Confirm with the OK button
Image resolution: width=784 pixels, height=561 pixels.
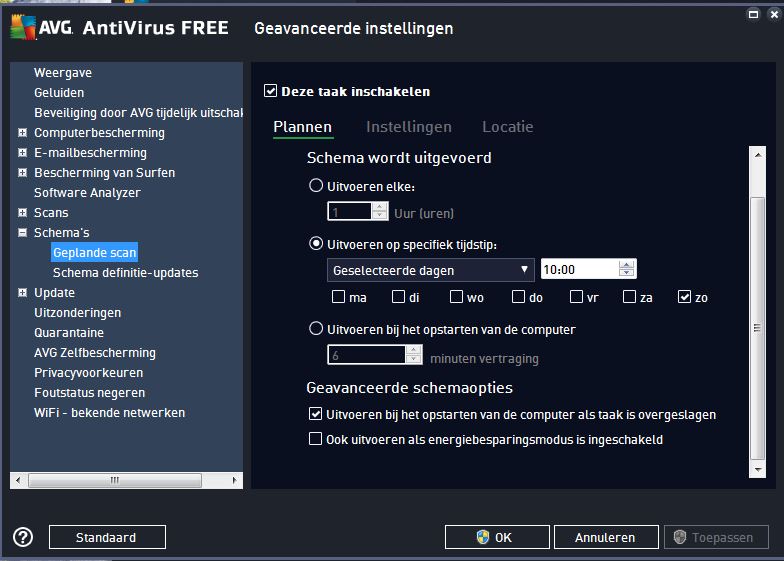(497, 537)
